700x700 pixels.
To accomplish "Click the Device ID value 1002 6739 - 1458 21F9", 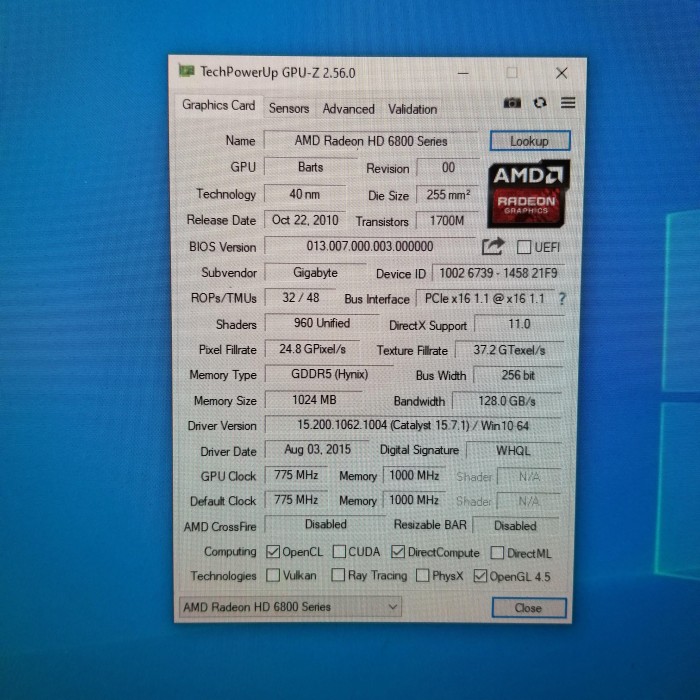I will [498, 273].
